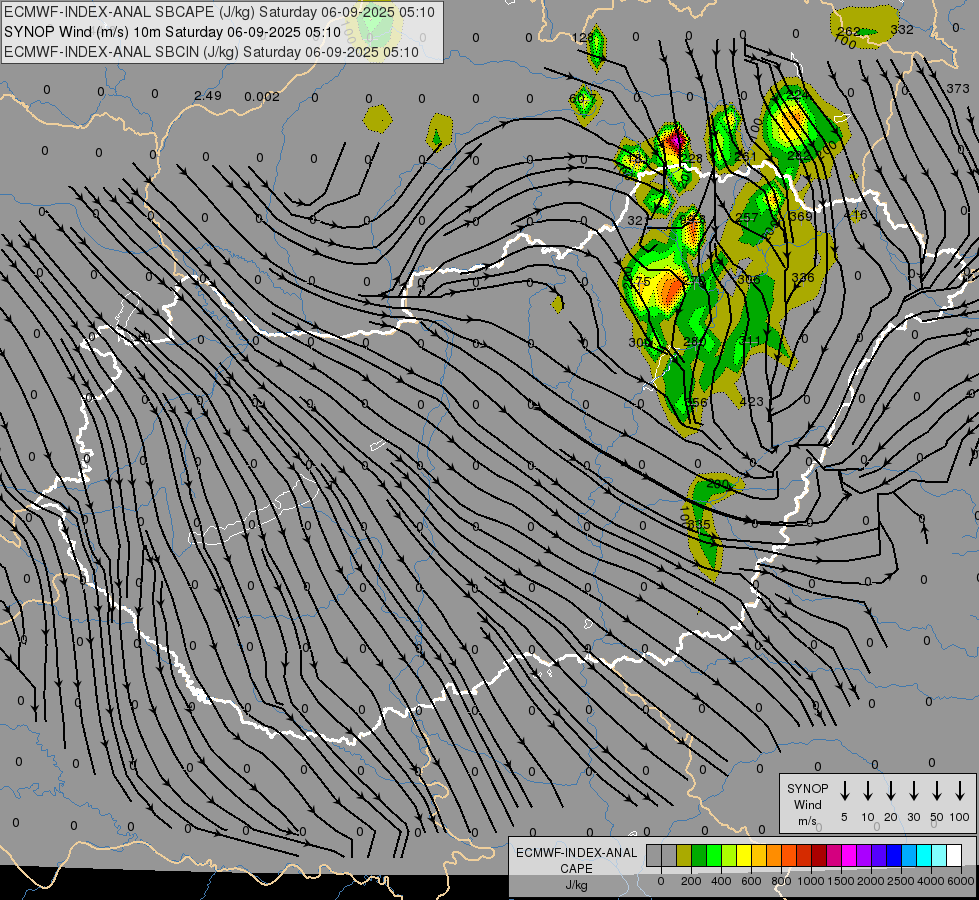The image size is (979, 900).
Task: Click the map value '2.49'
Action: tap(208, 96)
